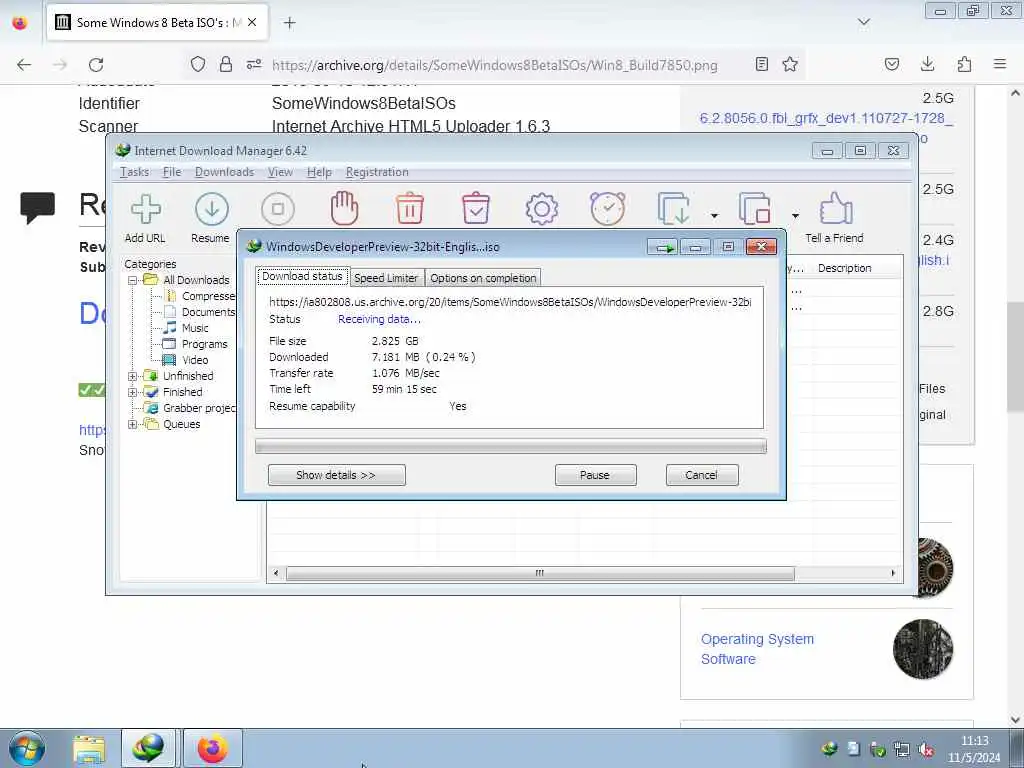The width and height of the screenshot is (1024, 768).
Task: Click the Delete trash can icon
Action: point(410,209)
